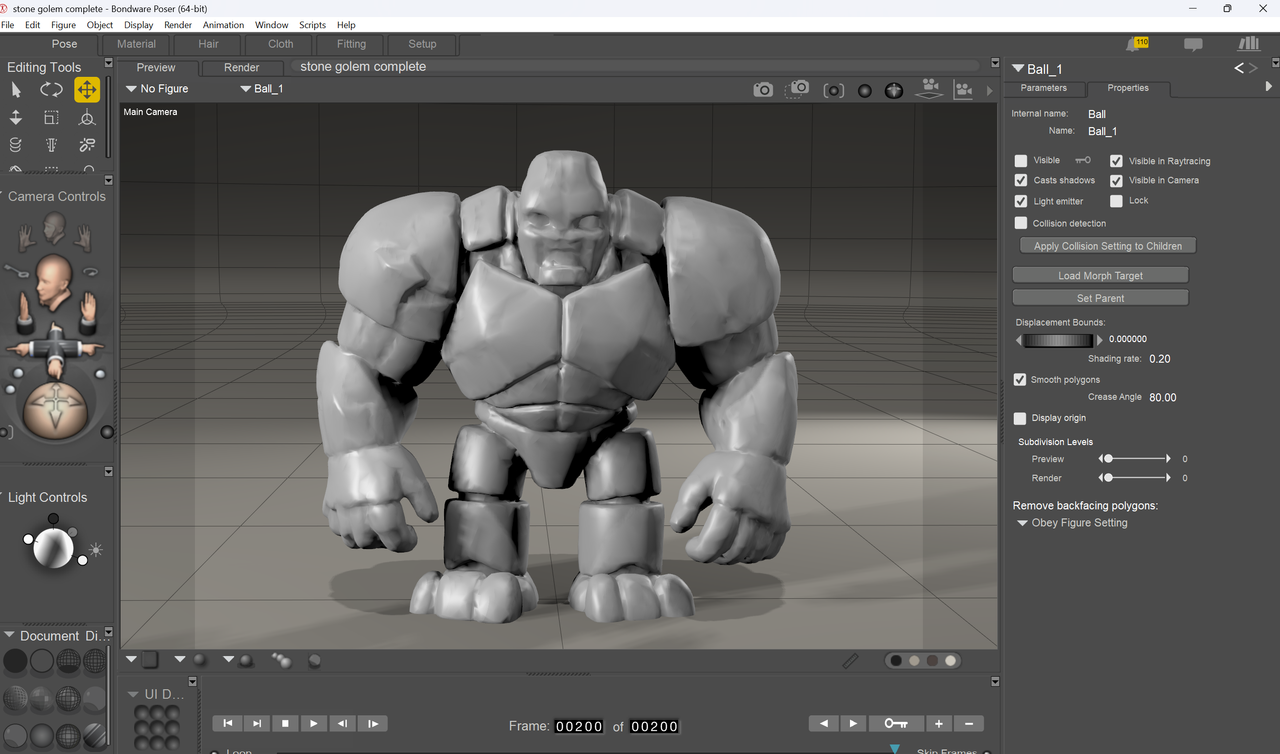Enable the Lock checkbox
The height and width of the screenshot is (754, 1280).
pyautogui.click(x=1116, y=201)
